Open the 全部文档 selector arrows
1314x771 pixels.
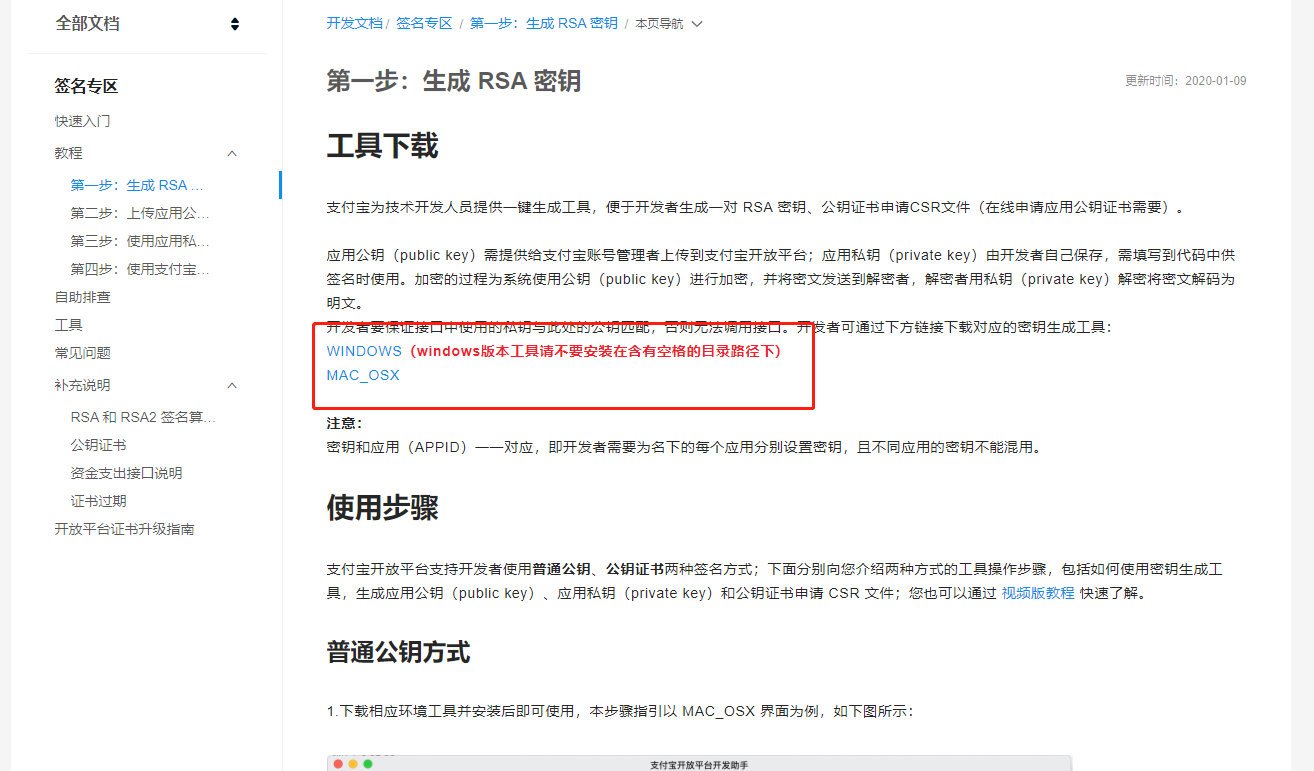tap(235, 24)
